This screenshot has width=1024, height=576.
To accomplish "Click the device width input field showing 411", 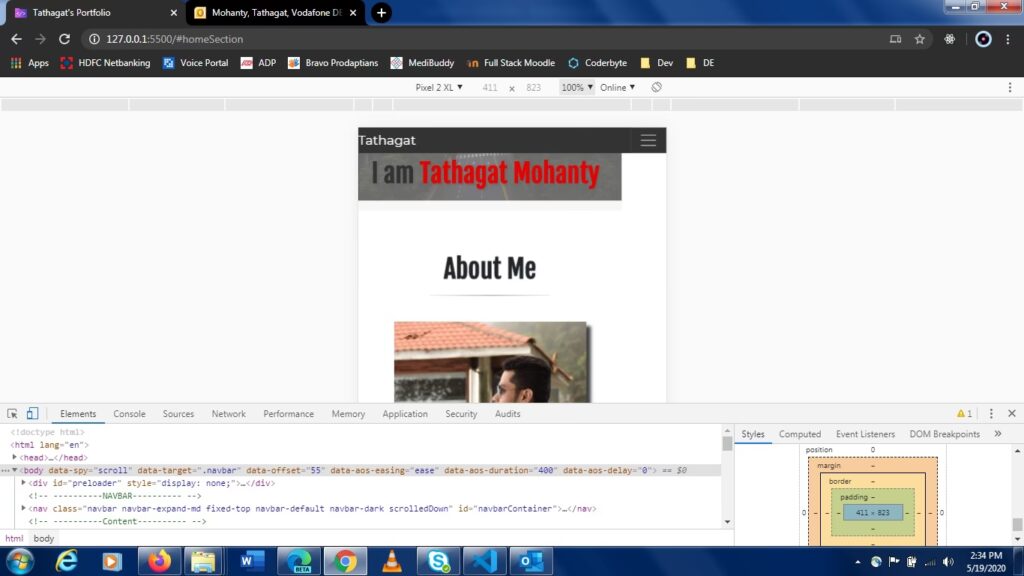I will click(490, 88).
